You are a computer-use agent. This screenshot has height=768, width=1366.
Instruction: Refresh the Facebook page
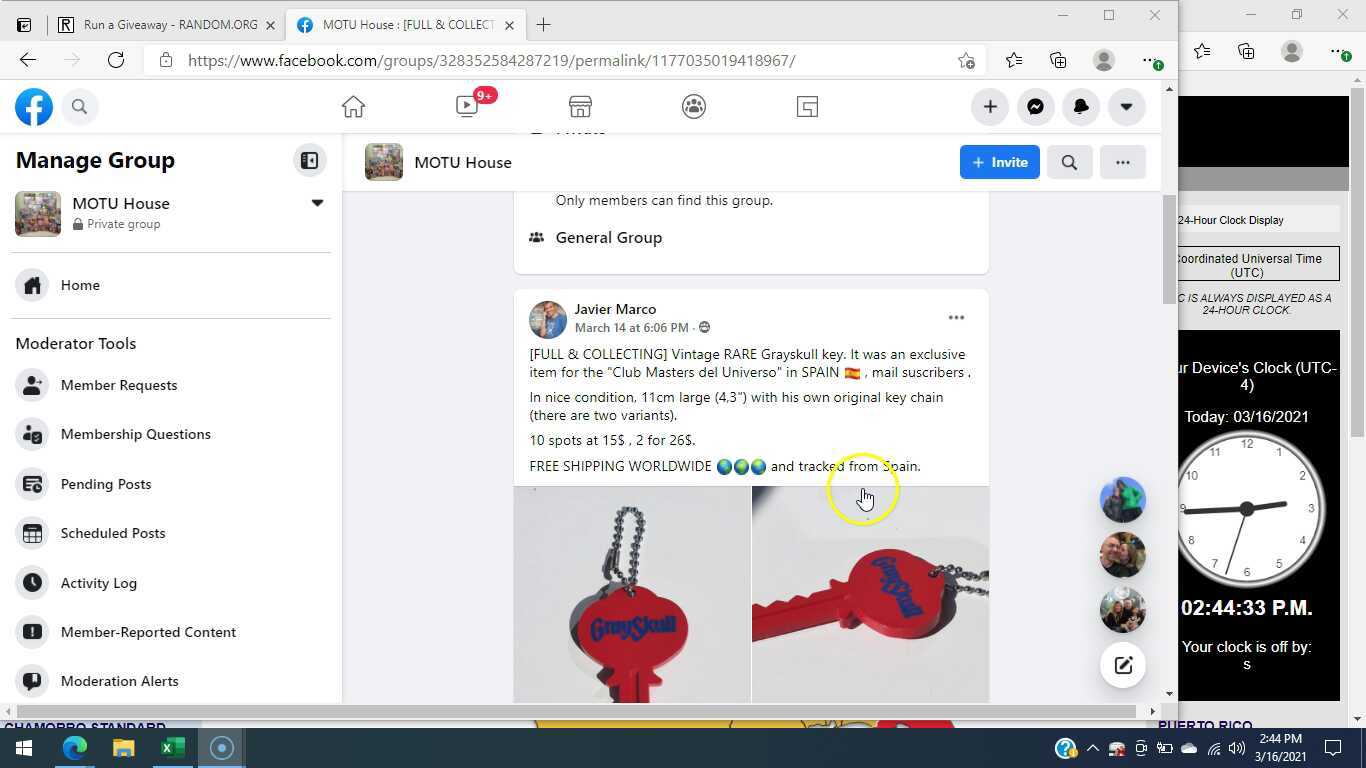[116, 60]
